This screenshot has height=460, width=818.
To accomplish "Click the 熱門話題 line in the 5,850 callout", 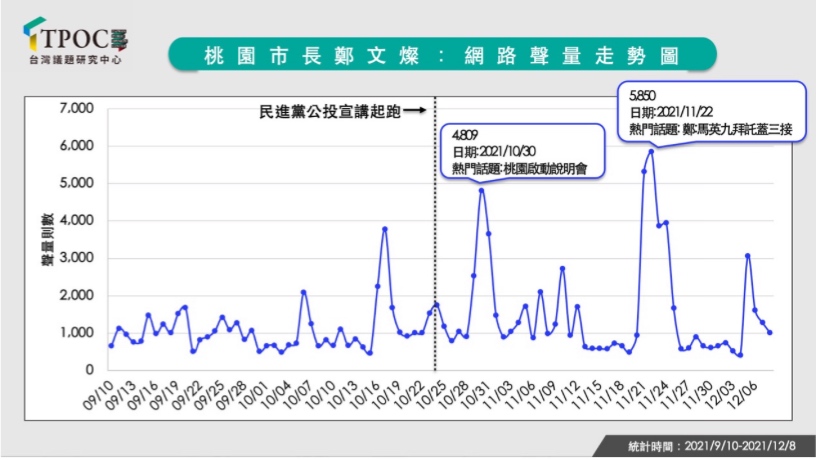I will pos(710,130).
